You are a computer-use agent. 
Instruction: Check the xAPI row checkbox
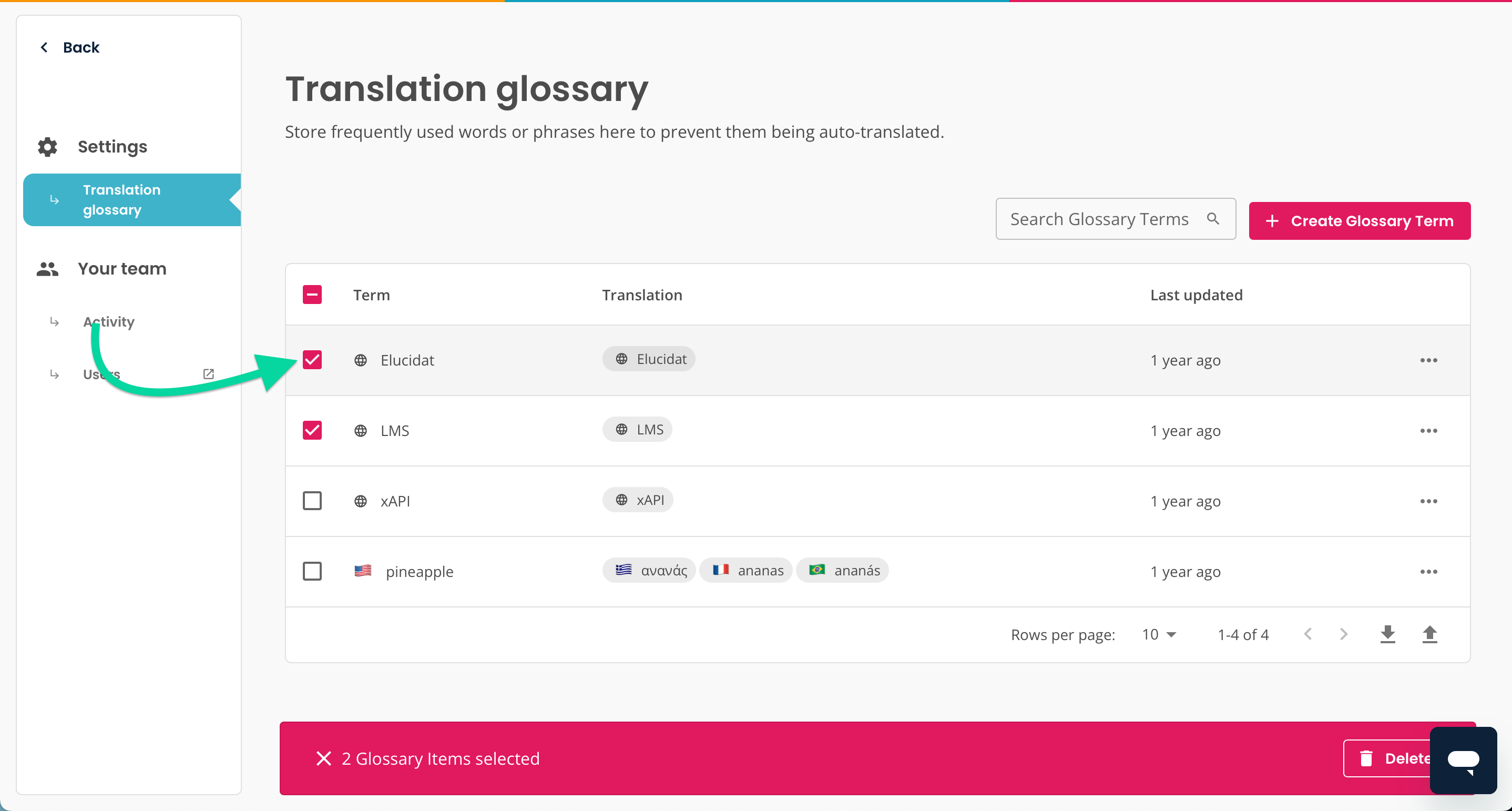[312, 501]
